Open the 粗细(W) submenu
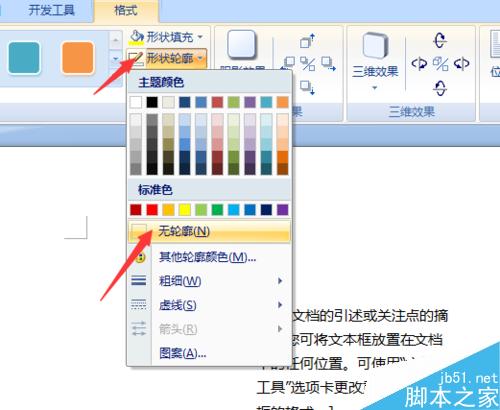The height and width of the screenshot is (410, 500). [209, 281]
